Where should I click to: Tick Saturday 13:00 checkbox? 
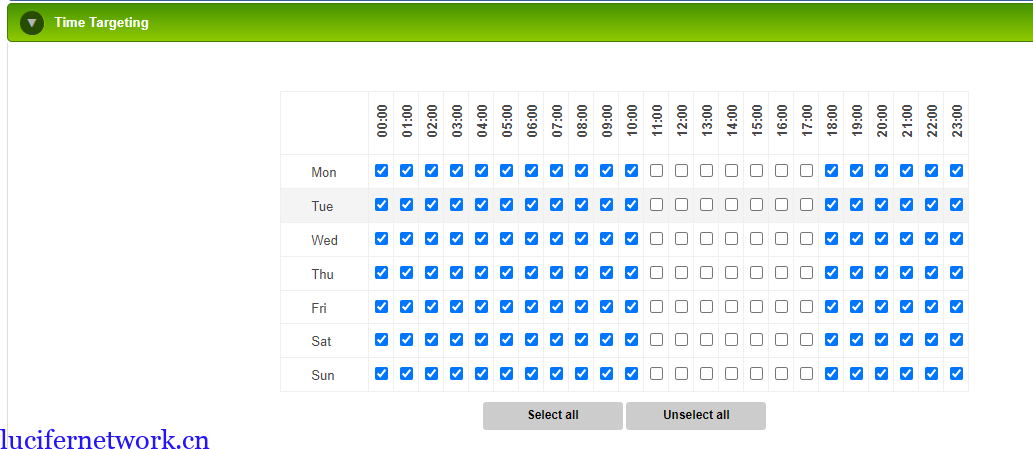point(706,340)
